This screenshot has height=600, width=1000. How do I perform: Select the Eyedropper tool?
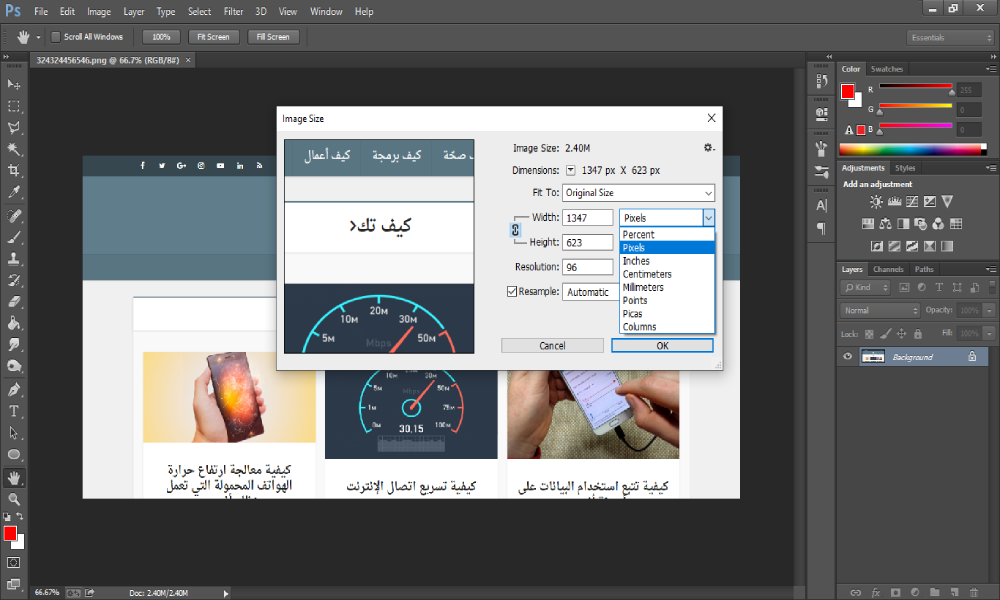click(13, 192)
